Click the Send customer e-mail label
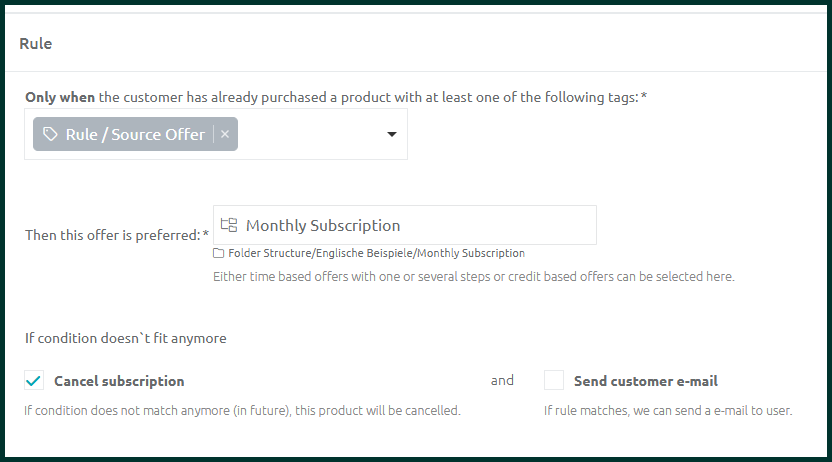This screenshot has width=832, height=462. click(x=646, y=381)
